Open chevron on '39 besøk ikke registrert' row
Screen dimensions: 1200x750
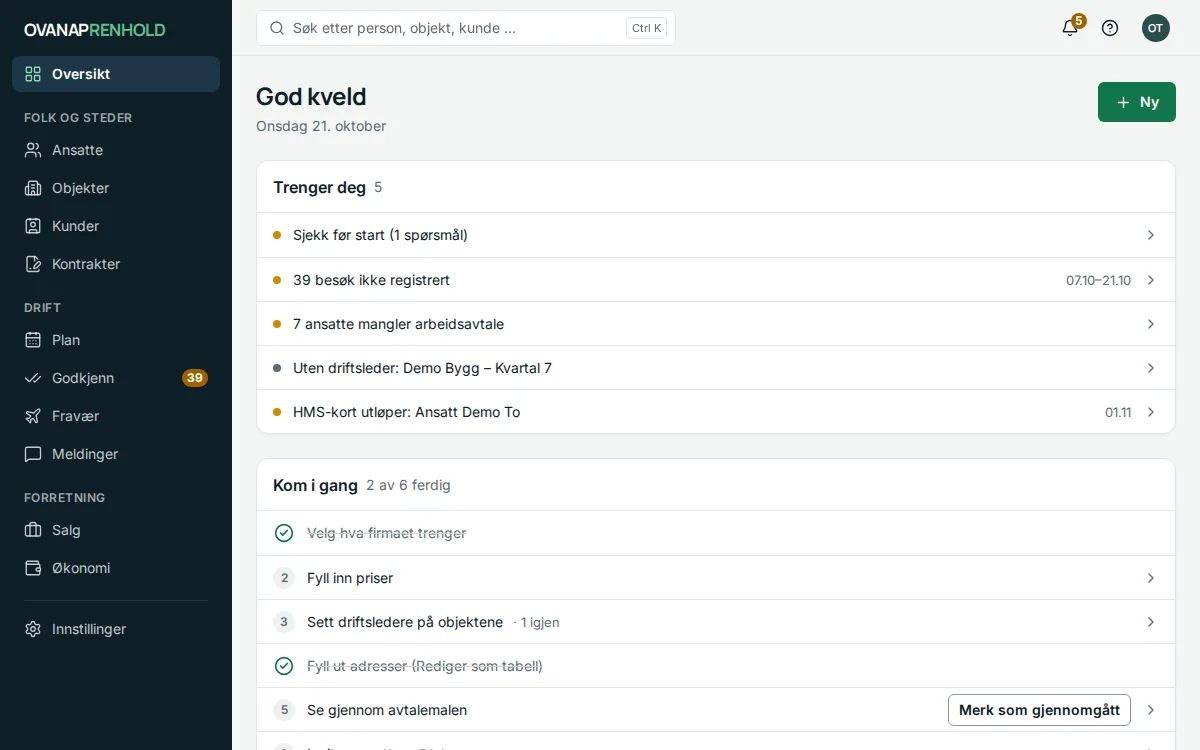[x=1151, y=280]
